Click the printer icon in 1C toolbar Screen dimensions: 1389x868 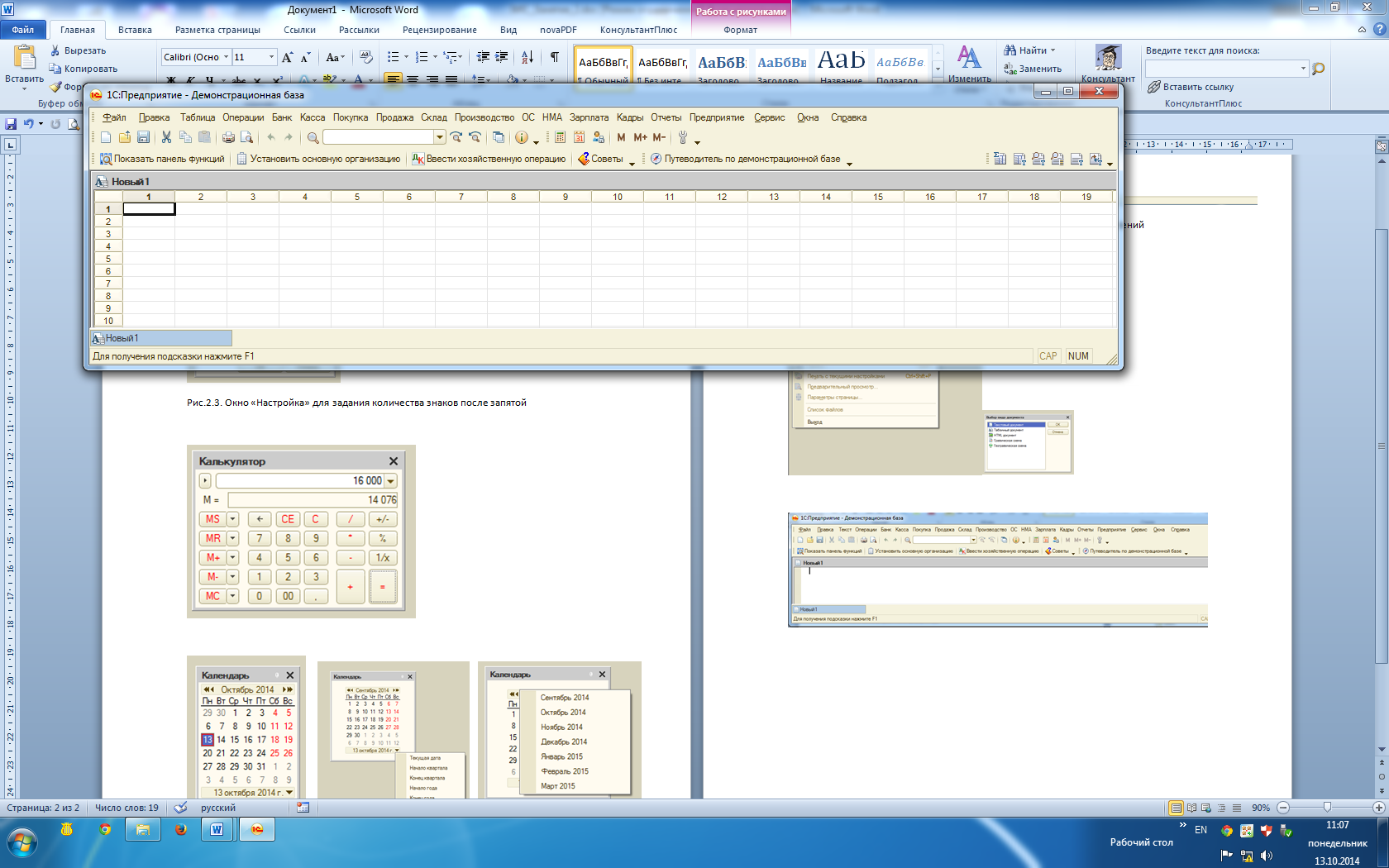pyautogui.click(x=228, y=137)
